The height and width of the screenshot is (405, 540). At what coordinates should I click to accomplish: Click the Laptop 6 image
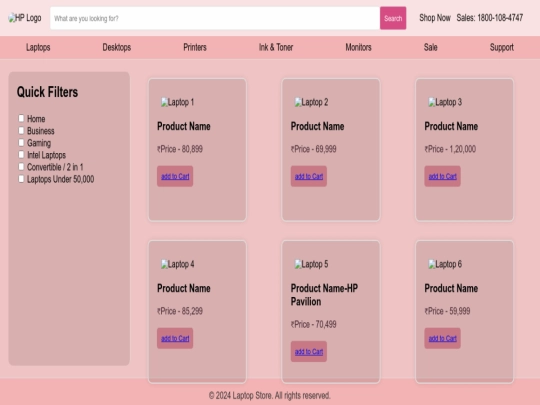445,264
